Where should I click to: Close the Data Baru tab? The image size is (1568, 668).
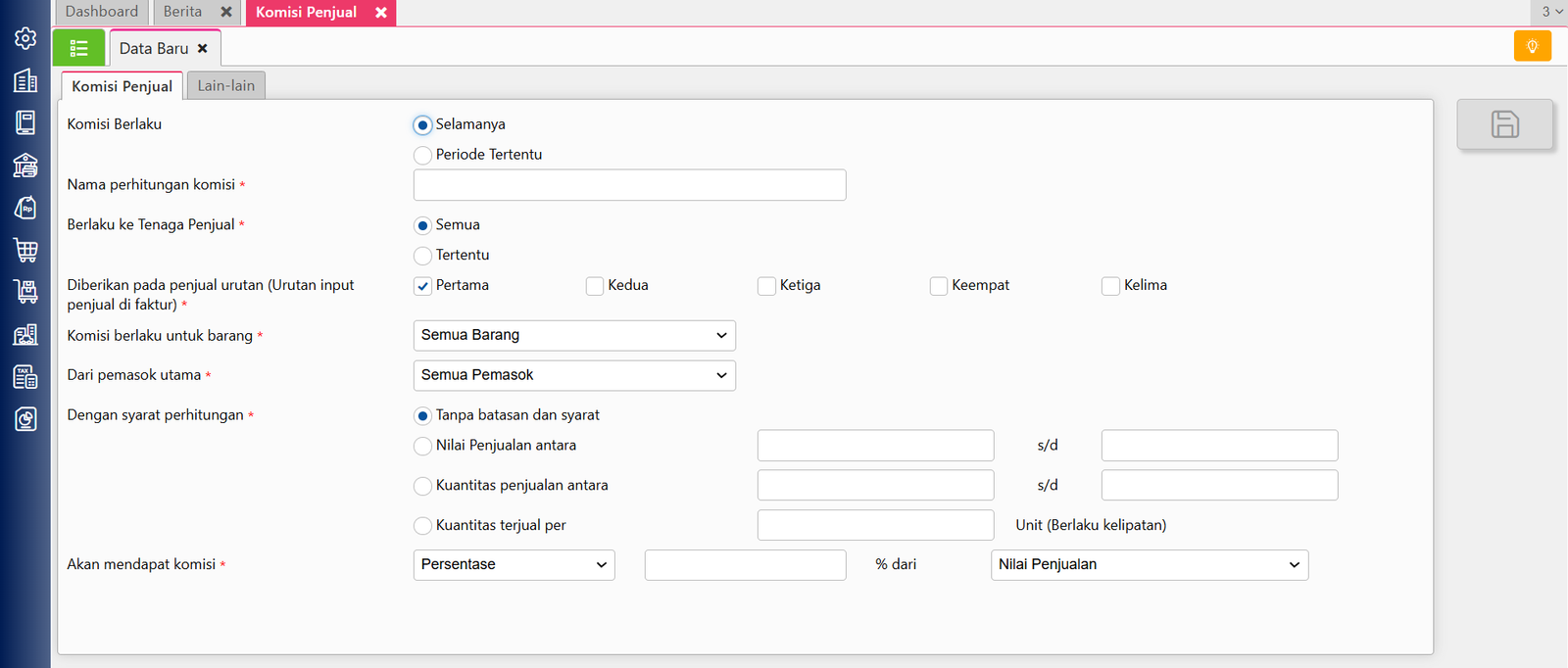tap(203, 48)
